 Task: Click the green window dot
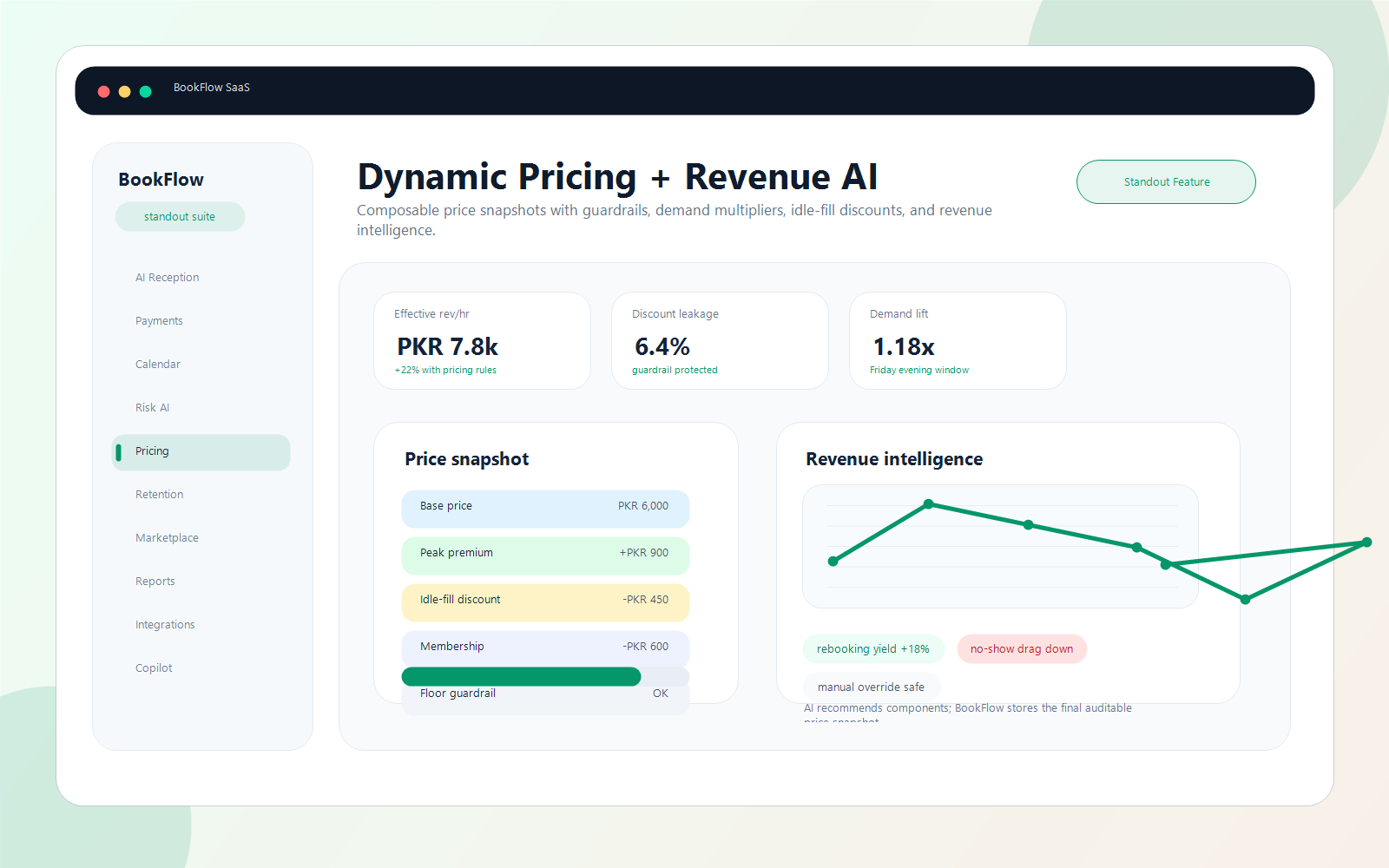click(145, 91)
